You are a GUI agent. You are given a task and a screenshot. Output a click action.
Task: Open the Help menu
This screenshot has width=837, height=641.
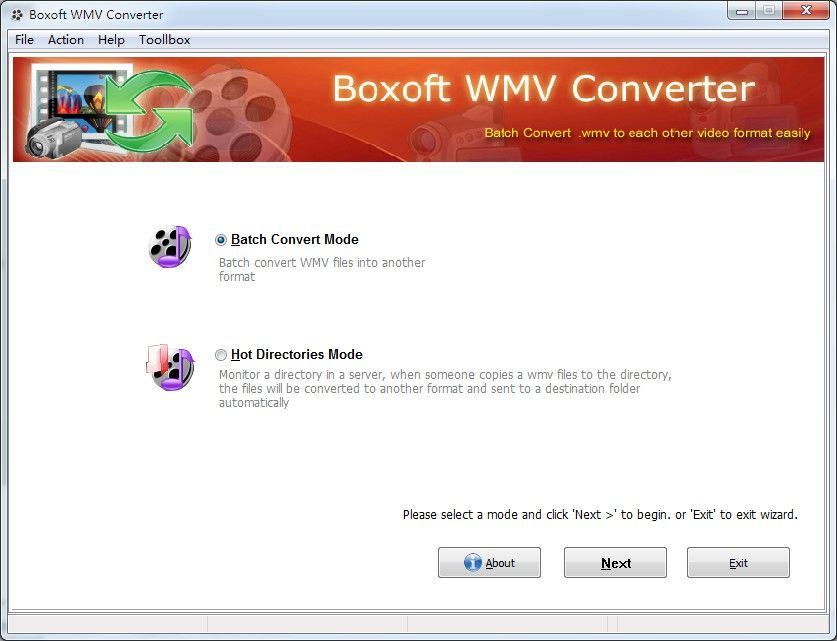(x=111, y=39)
